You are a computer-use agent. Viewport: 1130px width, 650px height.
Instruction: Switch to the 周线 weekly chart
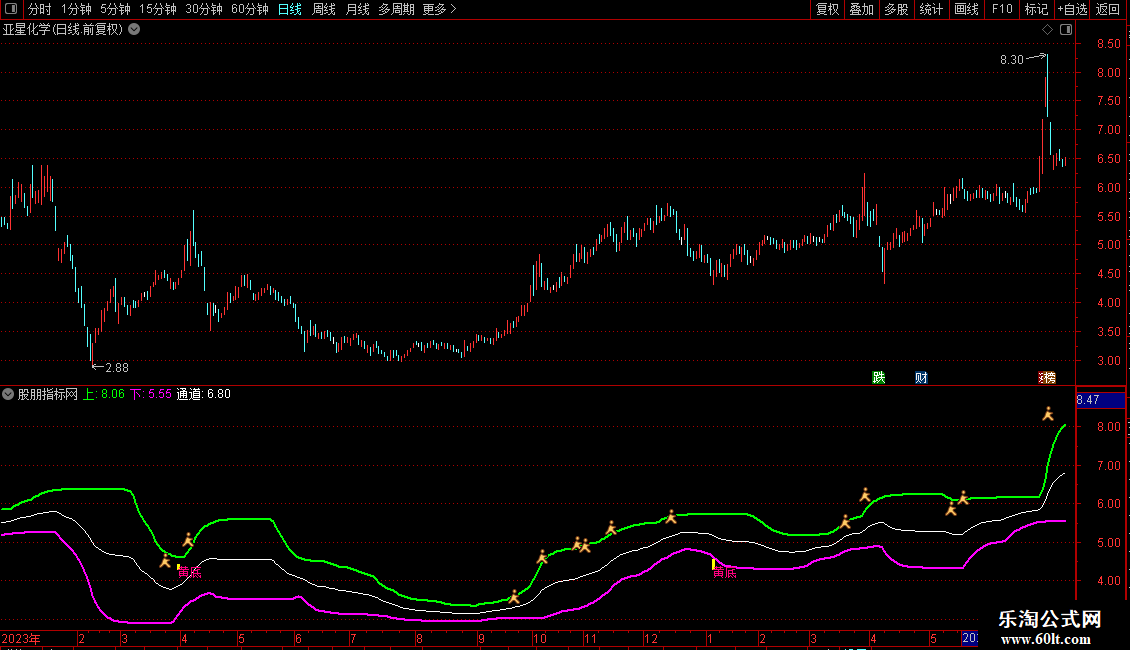pyautogui.click(x=324, y=9)
